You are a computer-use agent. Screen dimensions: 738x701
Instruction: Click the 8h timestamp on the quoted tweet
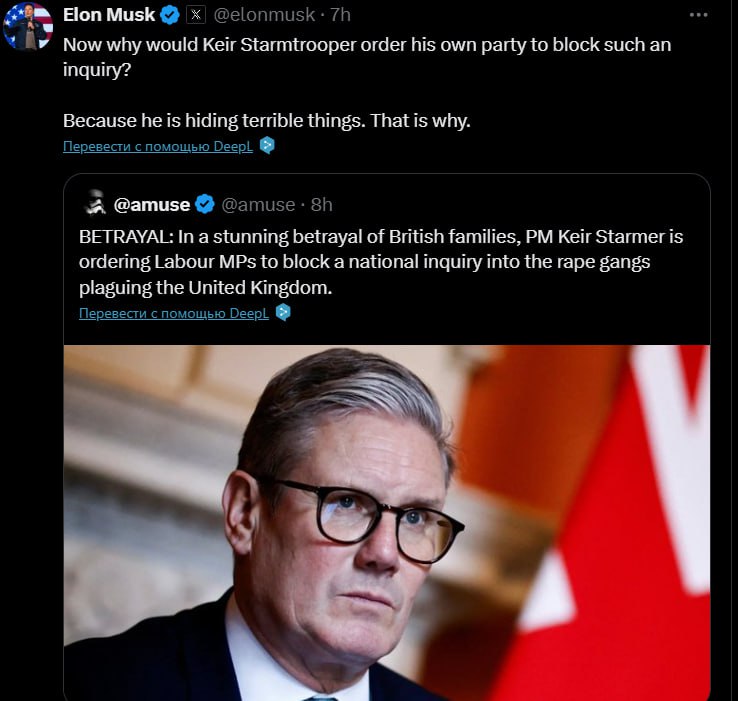click(322, 204)
